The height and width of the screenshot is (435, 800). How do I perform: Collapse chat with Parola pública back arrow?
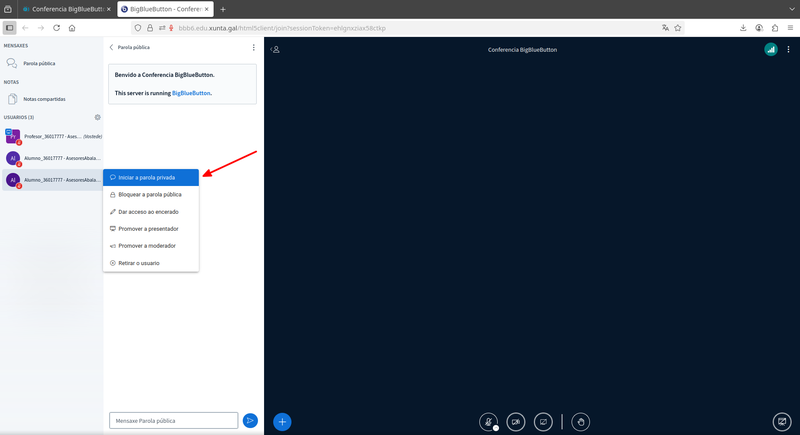click(x=112, y=47)
